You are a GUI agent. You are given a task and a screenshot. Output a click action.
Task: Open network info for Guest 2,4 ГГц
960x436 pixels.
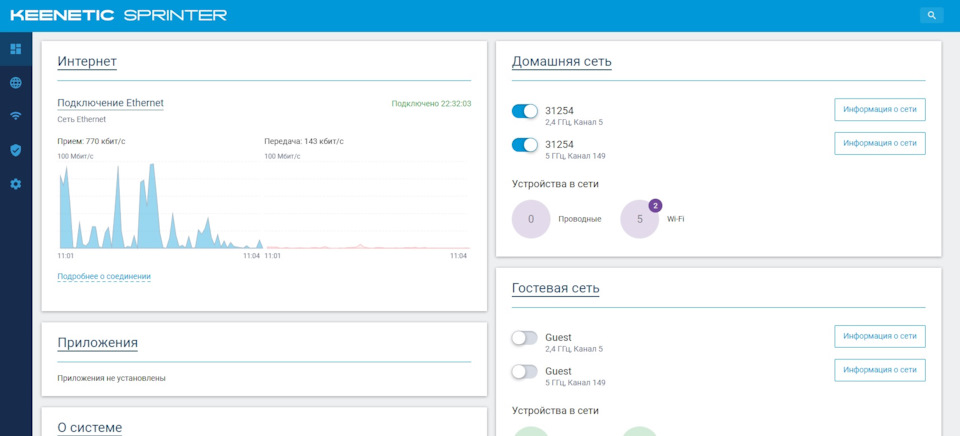(880, 336)
